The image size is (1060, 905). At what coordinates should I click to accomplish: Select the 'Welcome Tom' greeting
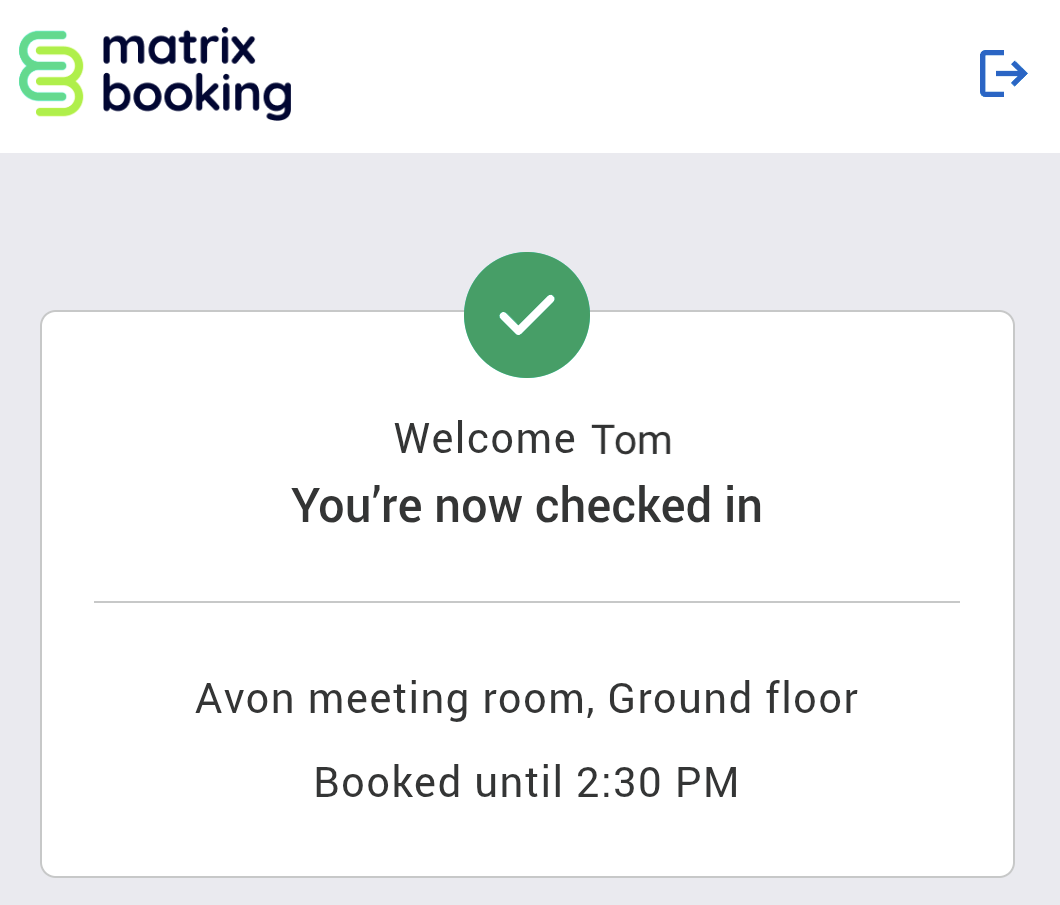pyautogui.click(x=533, y=438)
